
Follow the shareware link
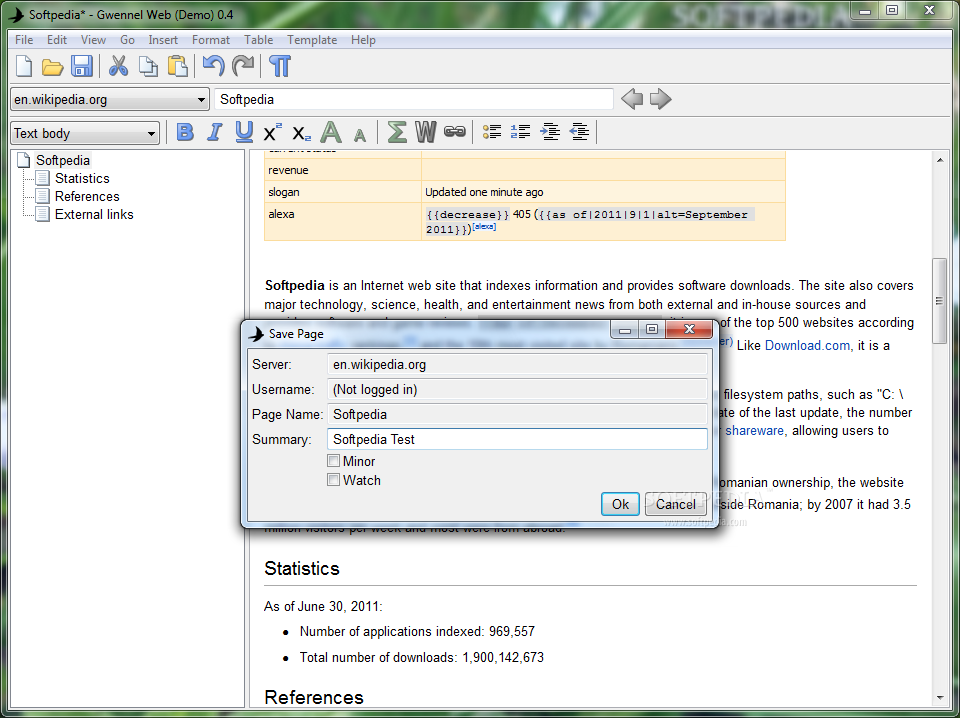(x=754, y=430)
